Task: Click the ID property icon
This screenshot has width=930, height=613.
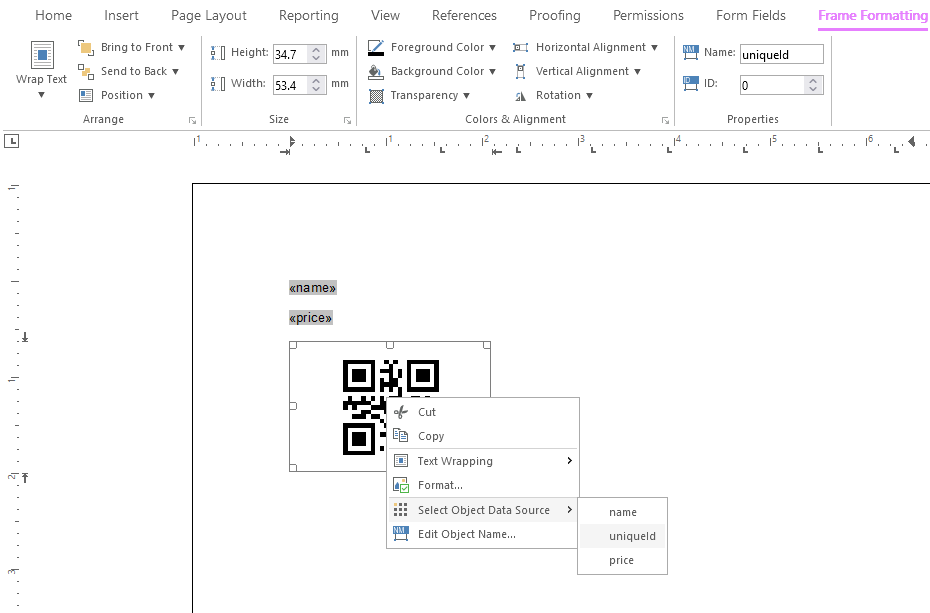Action: tap(690, 83)
